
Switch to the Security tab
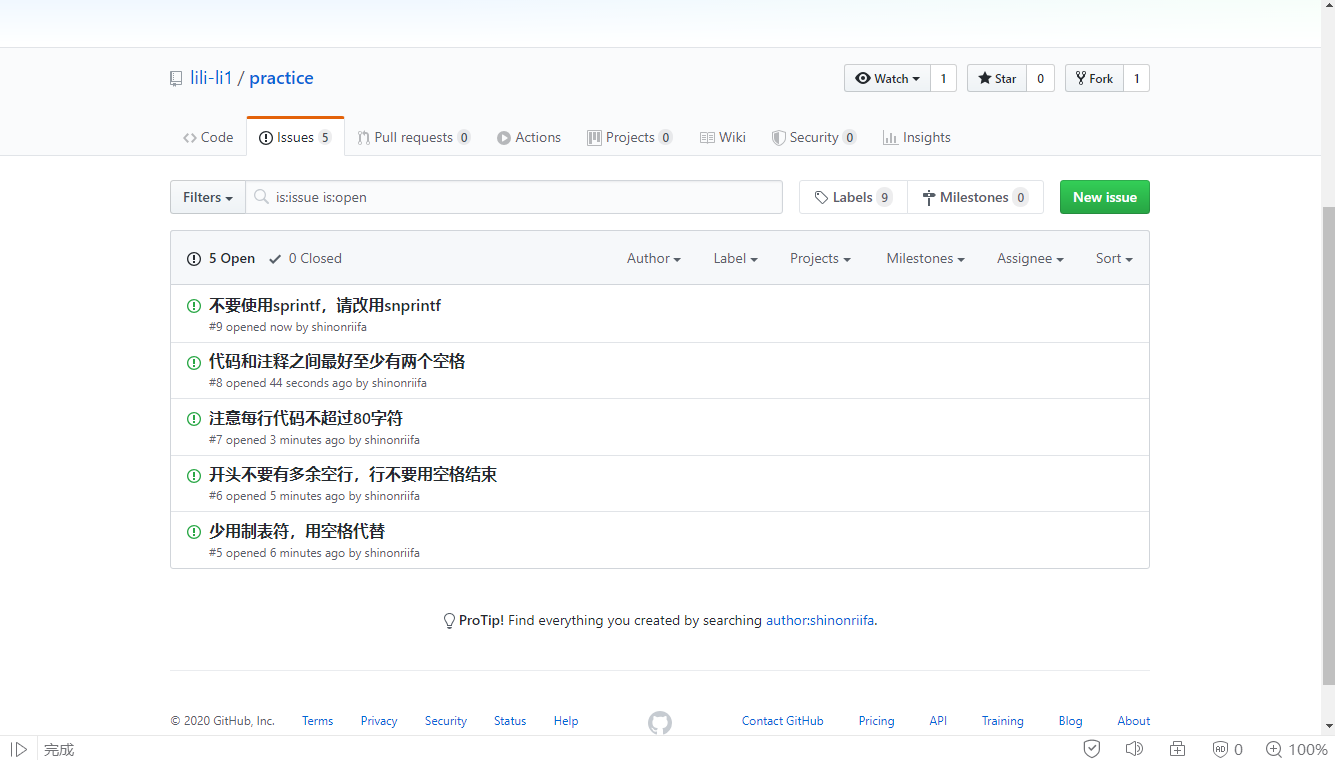(814, 138)
